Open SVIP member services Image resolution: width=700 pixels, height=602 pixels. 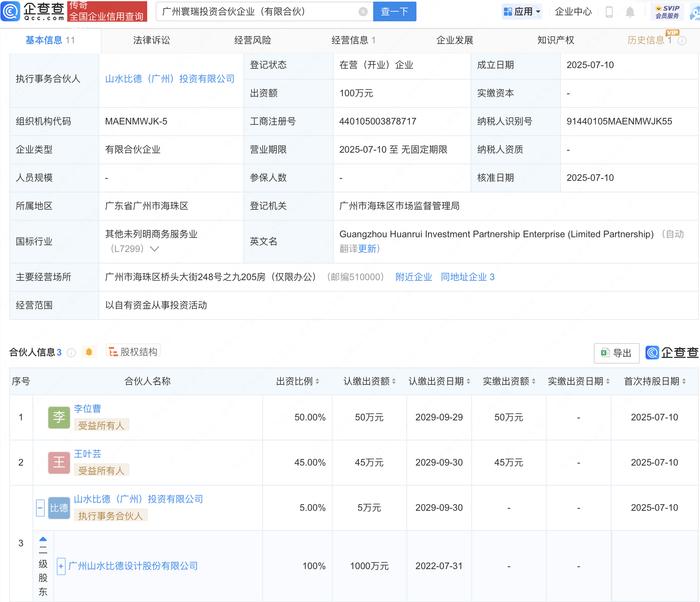pos(667,12)
